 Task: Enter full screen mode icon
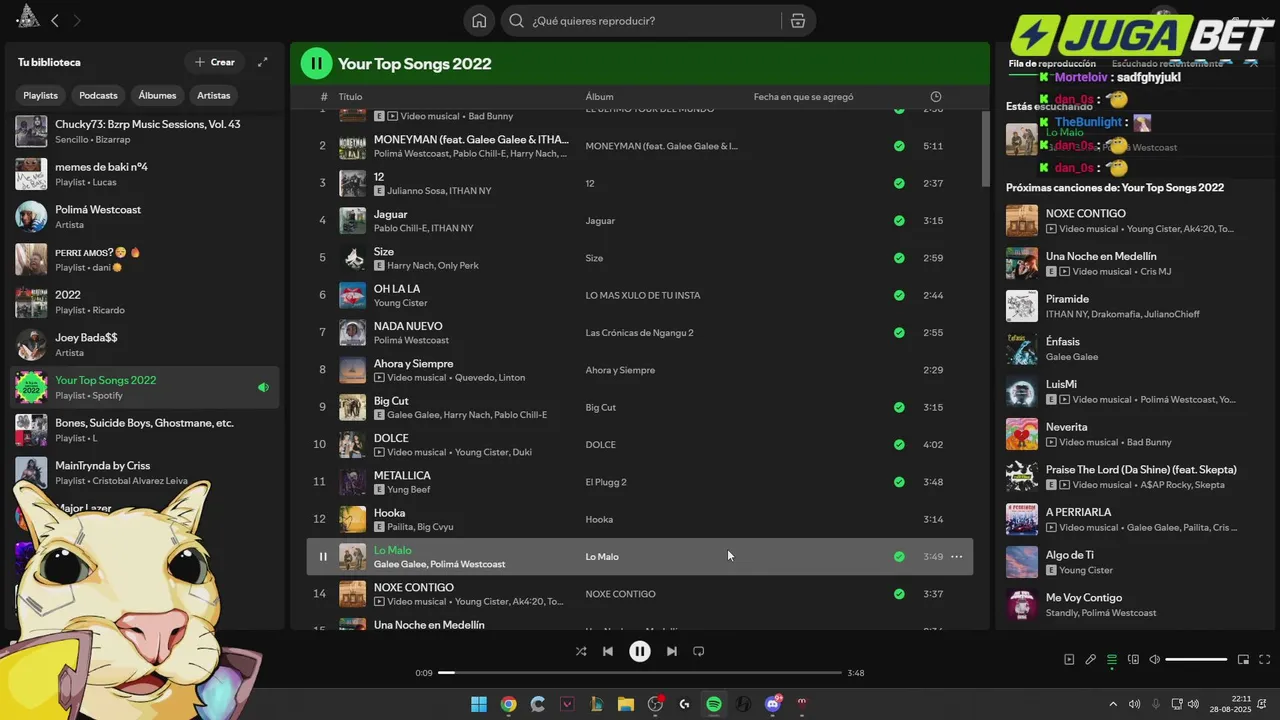(1265, 660)
